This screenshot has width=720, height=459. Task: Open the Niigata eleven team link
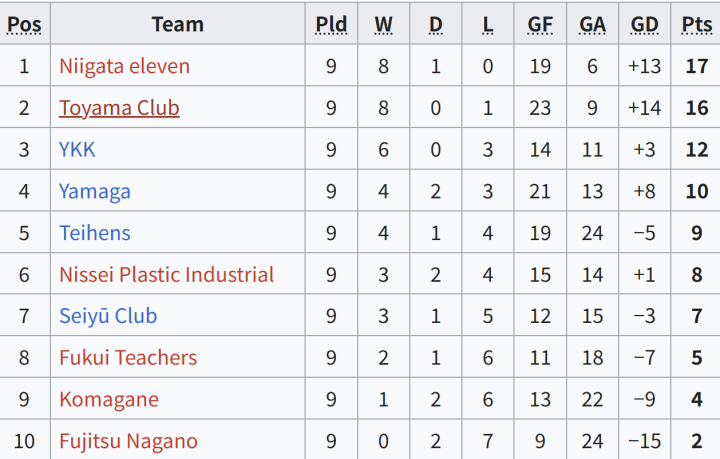[x=124, y=66]
